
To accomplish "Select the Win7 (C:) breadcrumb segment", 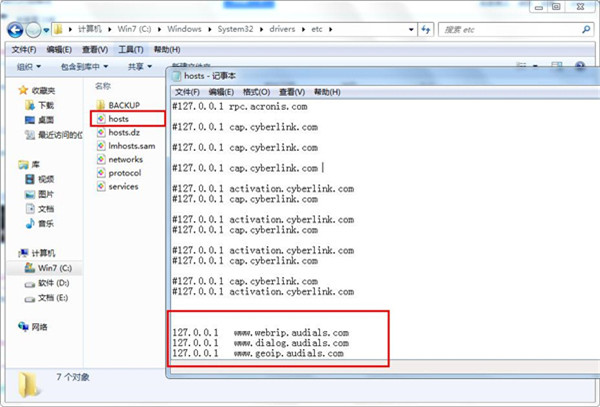I will point(134,29).
